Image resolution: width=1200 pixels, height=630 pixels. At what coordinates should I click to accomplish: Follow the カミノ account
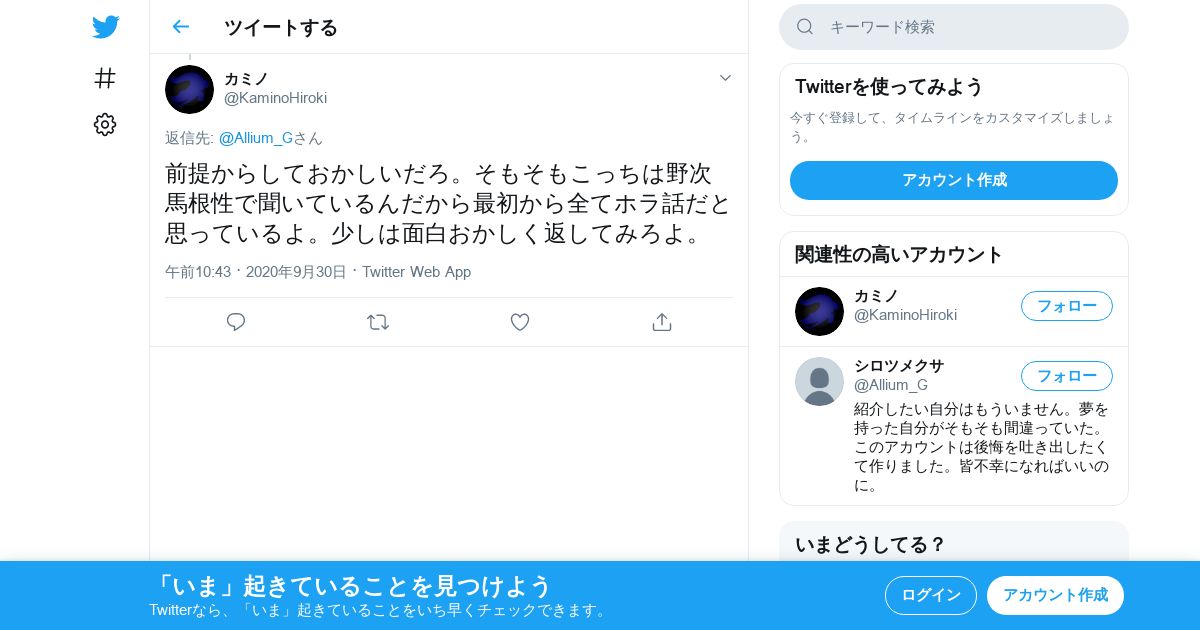tap(1066, 306)
